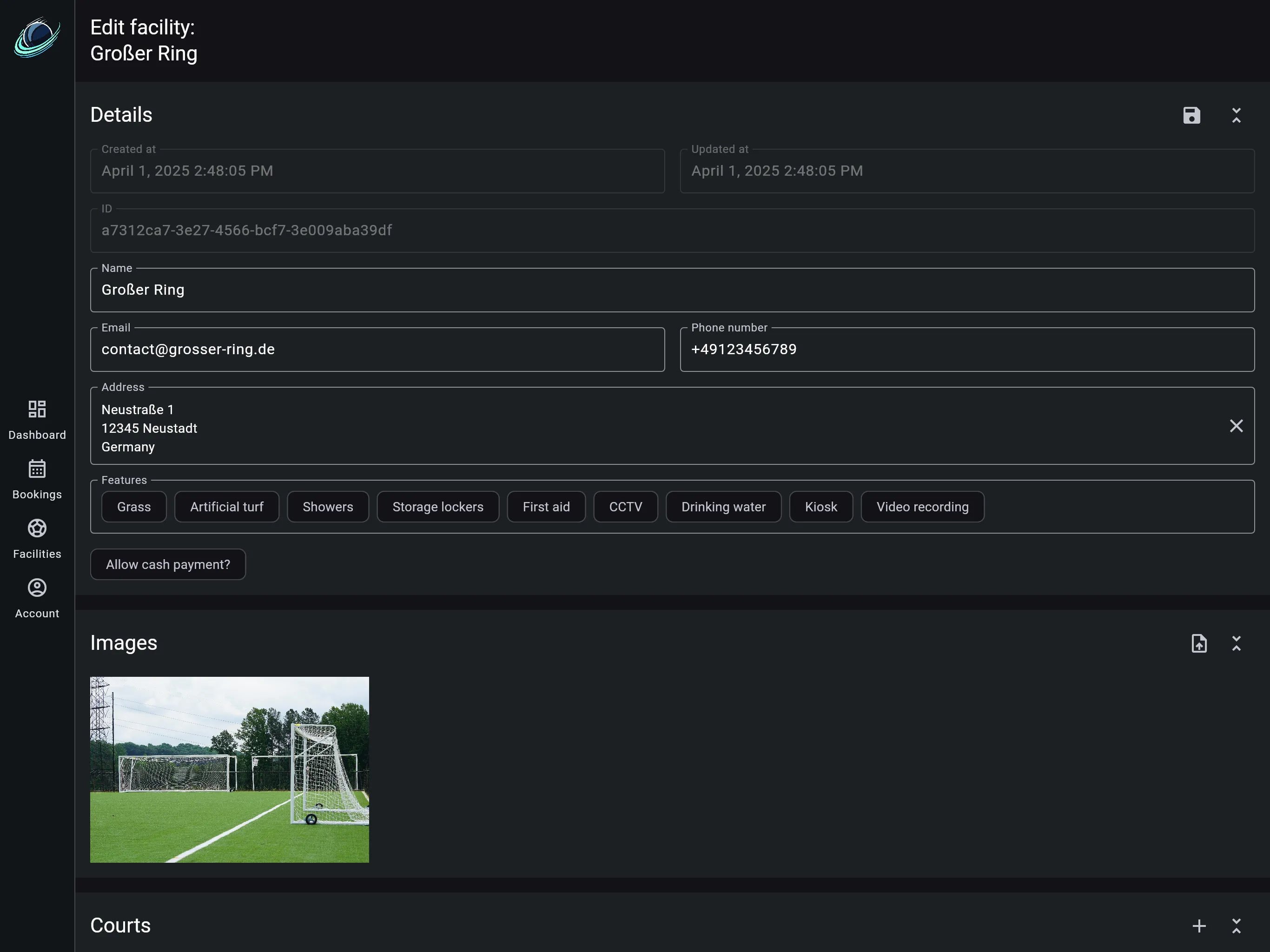Click the save Details icon
The height and width of the screenshot is (952, 1270).
[1191, 115]
